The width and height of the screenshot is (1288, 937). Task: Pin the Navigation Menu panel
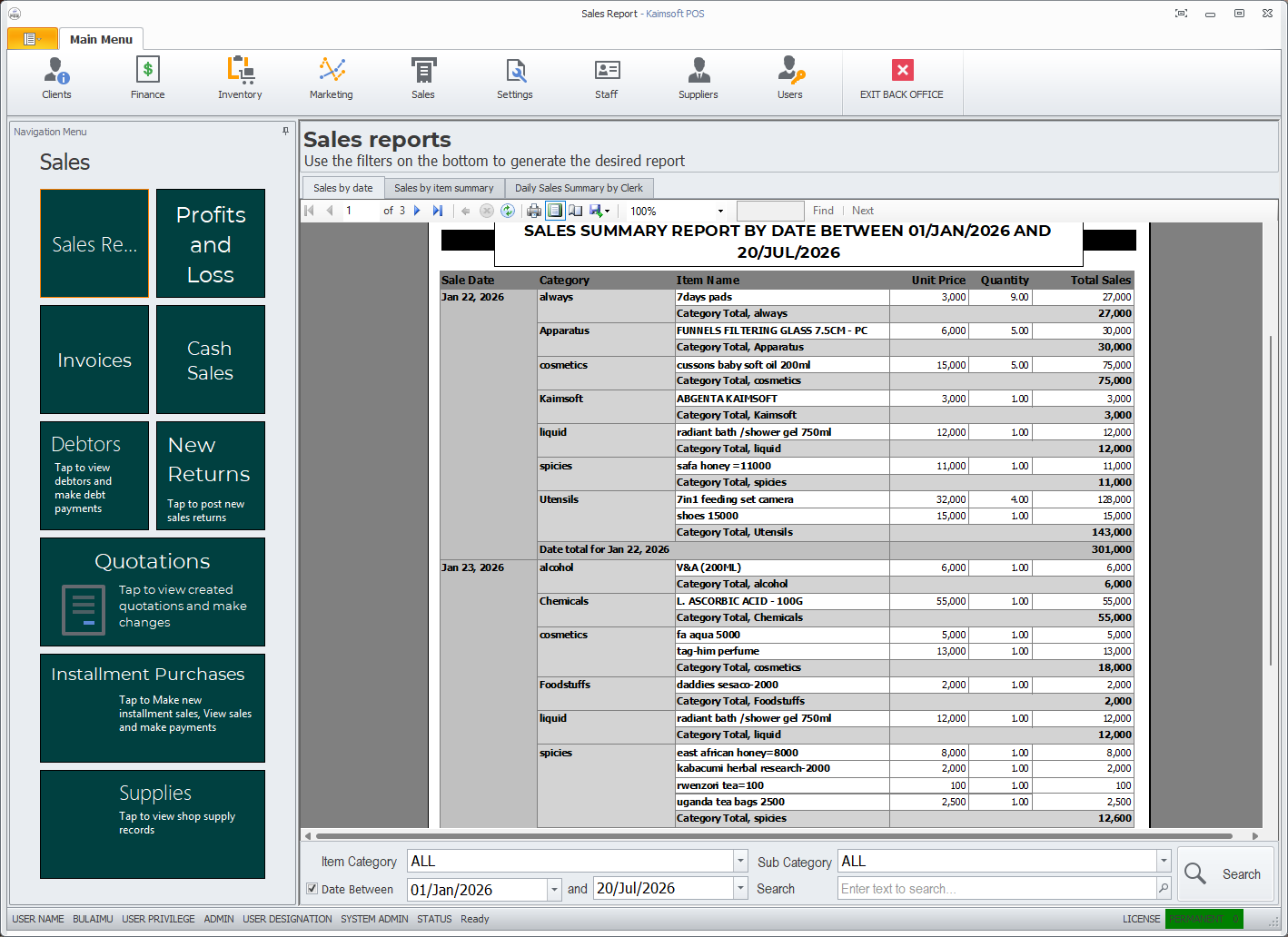[285, 132]
